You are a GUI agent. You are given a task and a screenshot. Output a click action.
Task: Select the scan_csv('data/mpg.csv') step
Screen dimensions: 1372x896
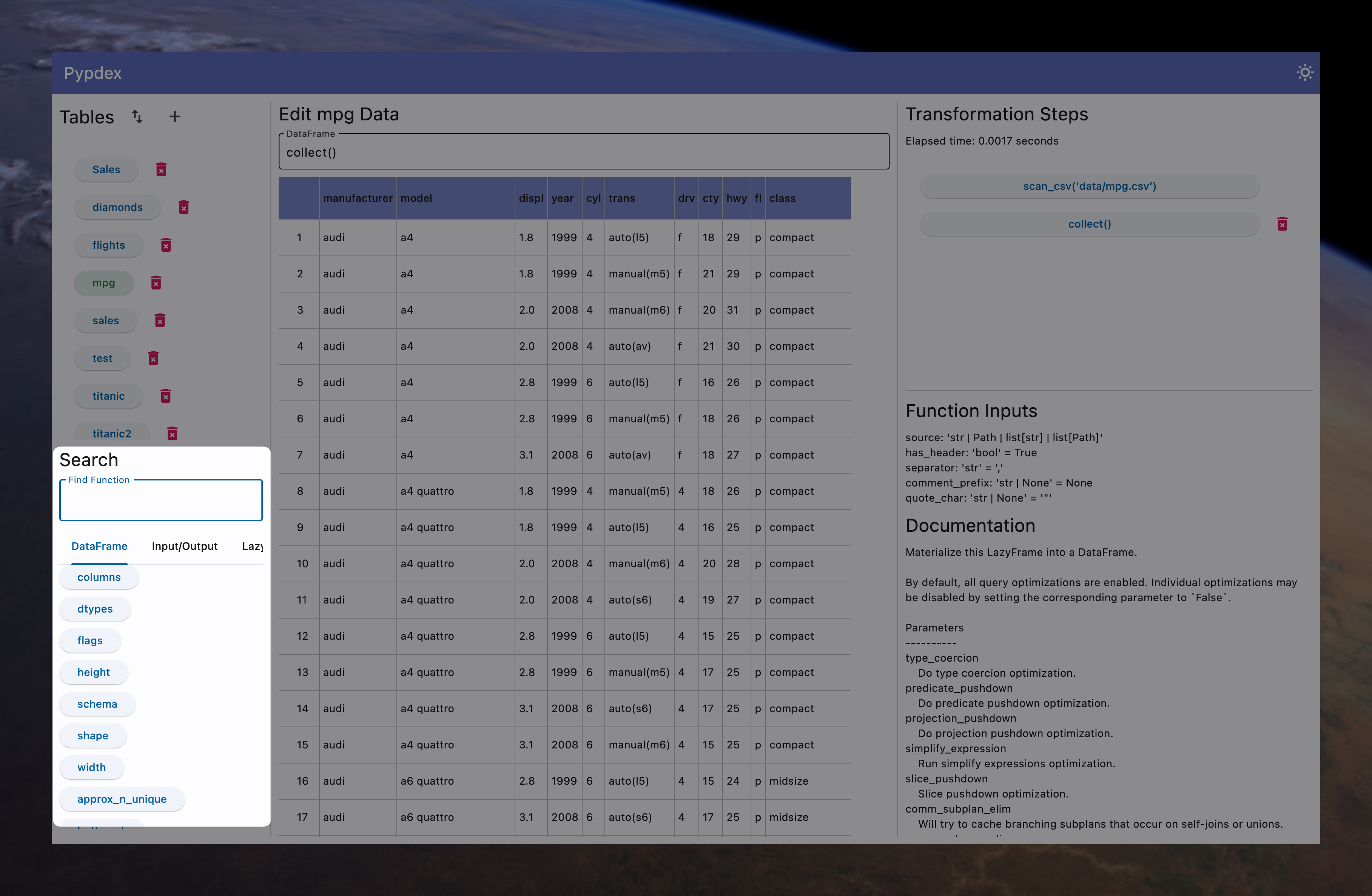[1089, 186]
